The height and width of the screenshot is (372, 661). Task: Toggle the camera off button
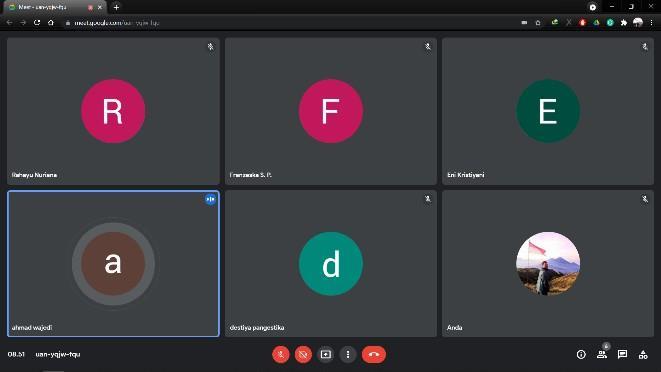click(303, 354)
